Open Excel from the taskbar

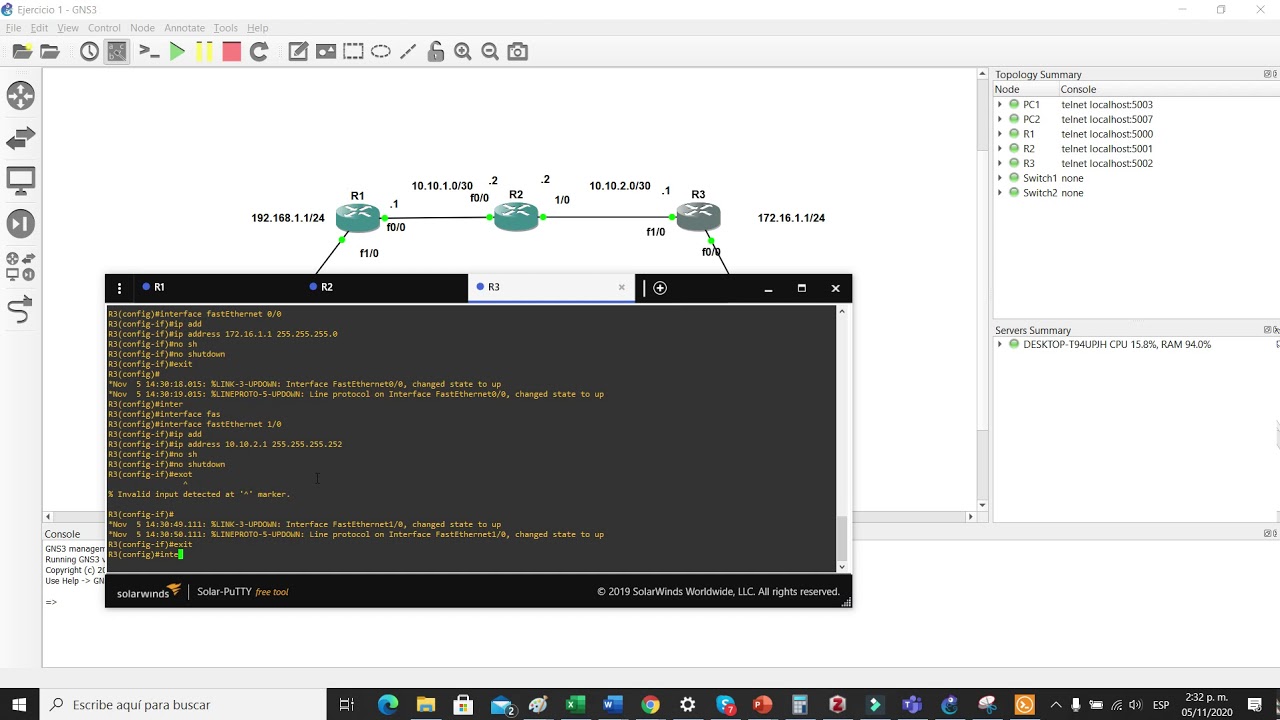click(575, 705)
